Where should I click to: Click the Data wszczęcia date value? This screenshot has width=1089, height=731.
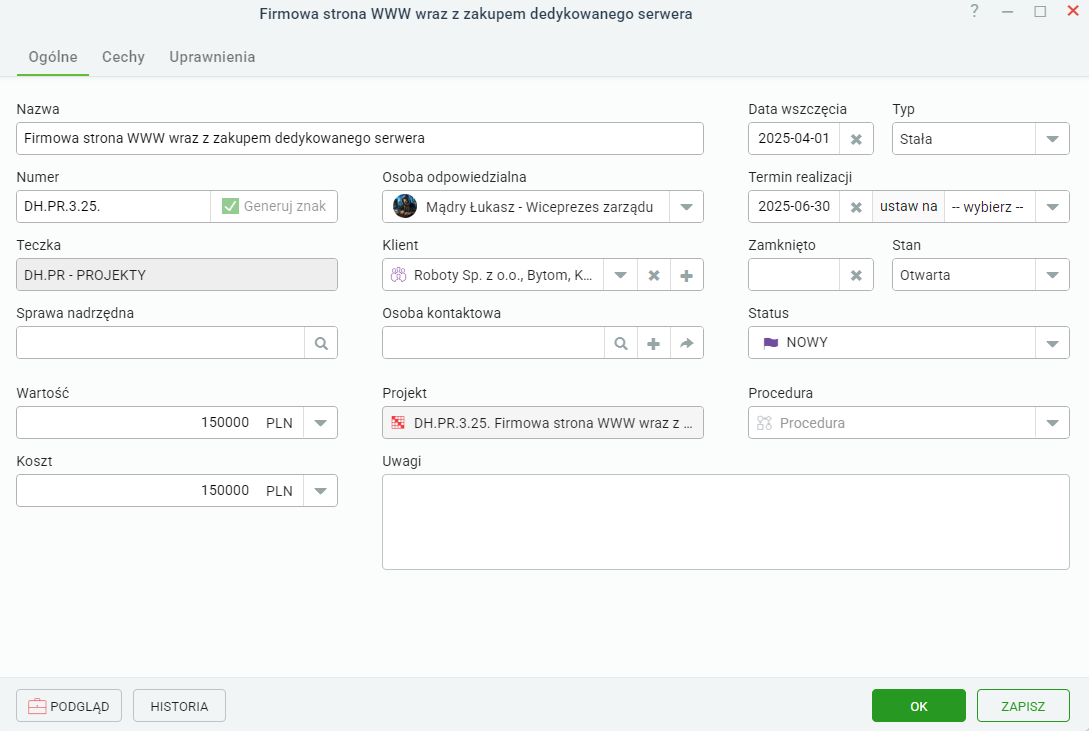[x=794, y=139]
